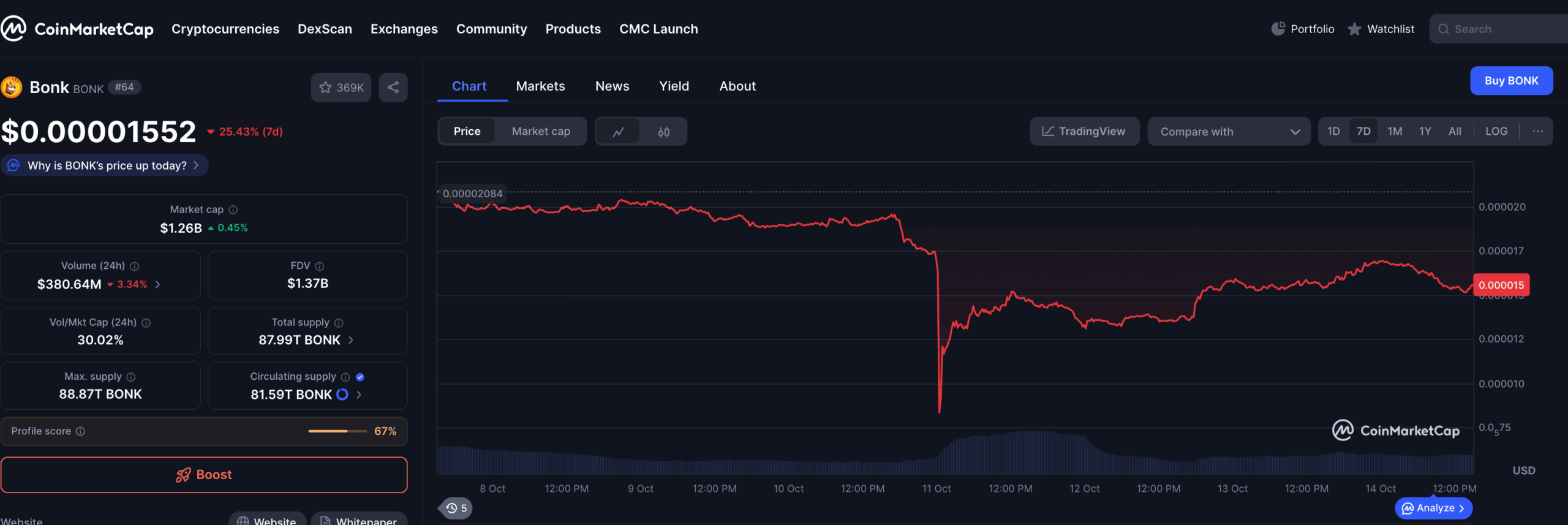Viewport: 1568px width, 525px height.
Task: Click the share icon next to Bonk
Action: click(x=393, y=88)
